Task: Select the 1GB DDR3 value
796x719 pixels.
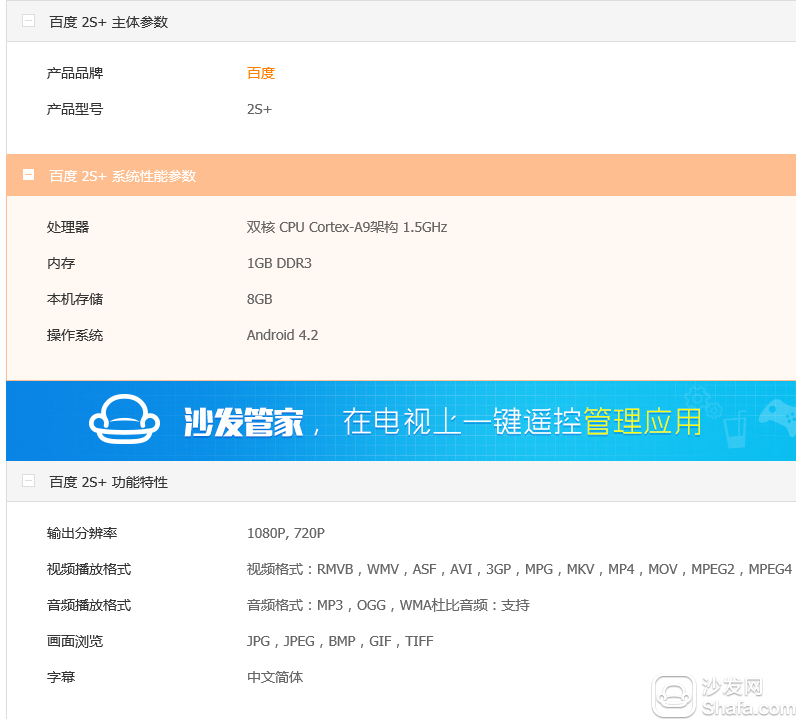Action: click(x=279, y=263)
